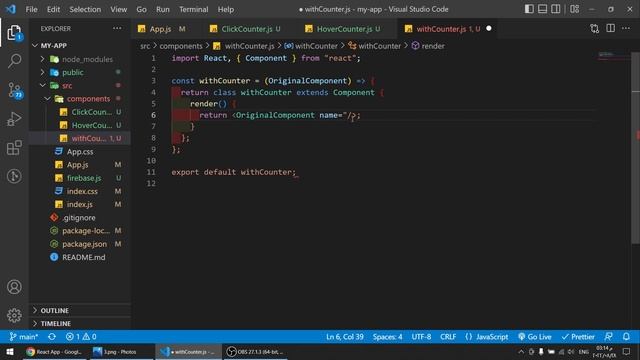Viewport: 640px width, 360px height.
Task: Open the Source Control view icon
Action: (x=15, y=90)
